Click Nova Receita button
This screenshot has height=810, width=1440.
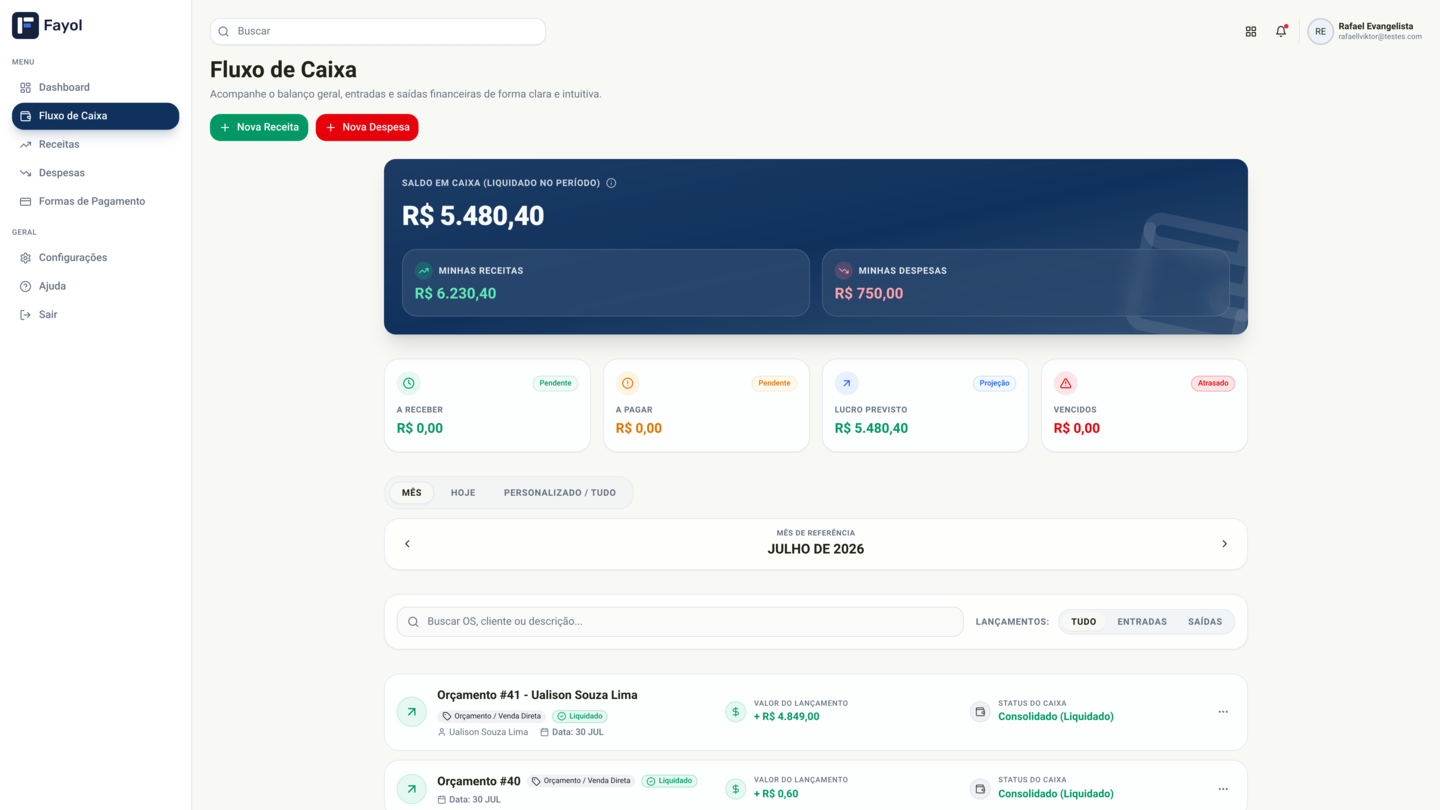[x=259, y=128]
